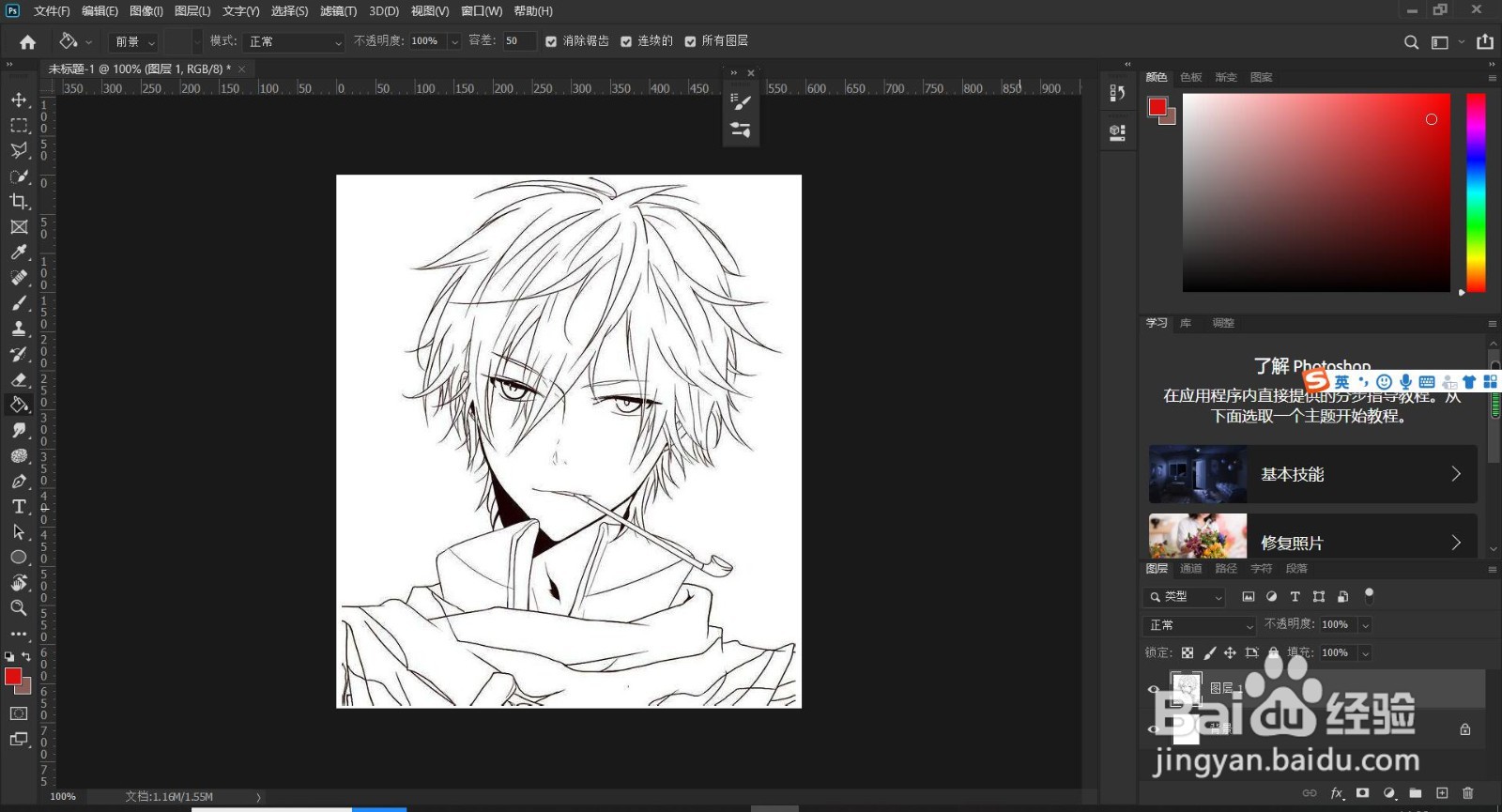Open the 修复照片 tutorial card
The image size is (1502, 812).
pos(1312,536)
